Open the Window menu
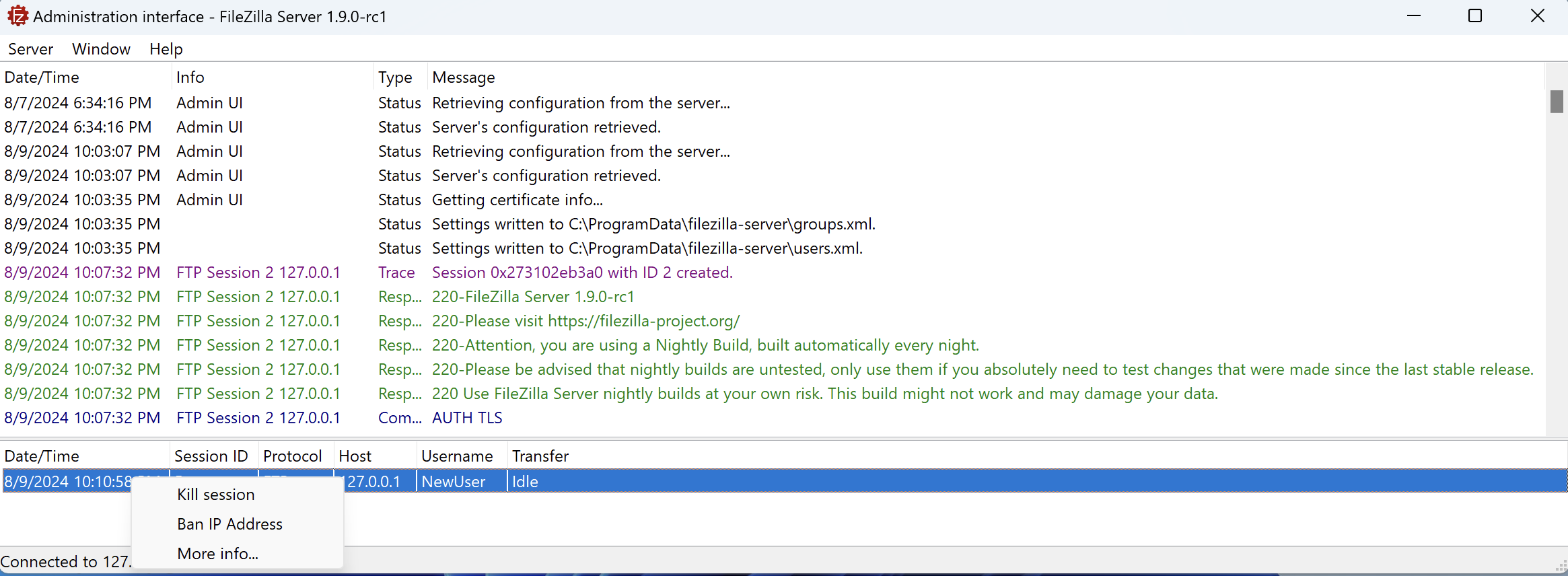 click(101, 49)
